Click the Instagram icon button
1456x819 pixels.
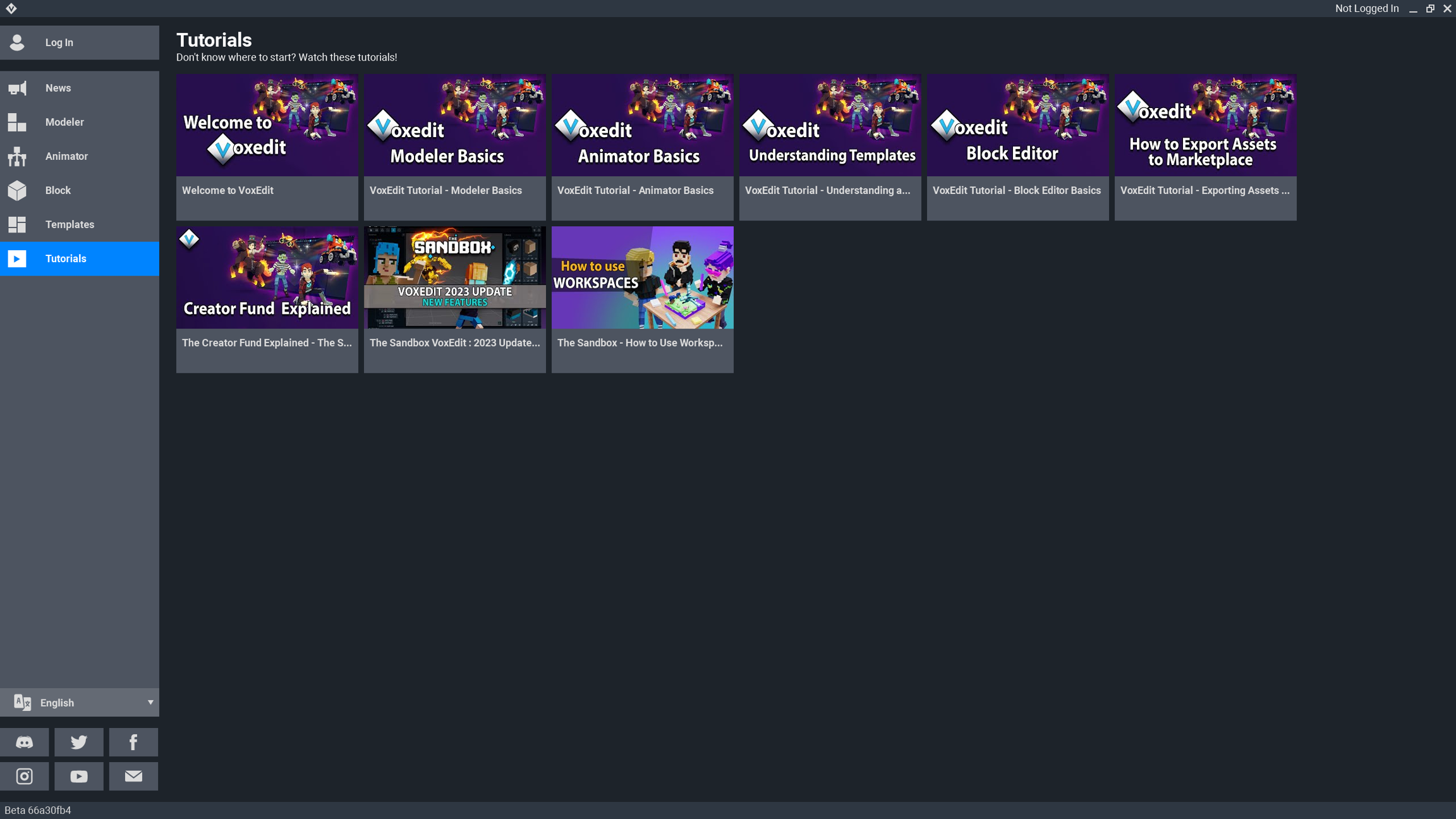click(x=24, y=776)
